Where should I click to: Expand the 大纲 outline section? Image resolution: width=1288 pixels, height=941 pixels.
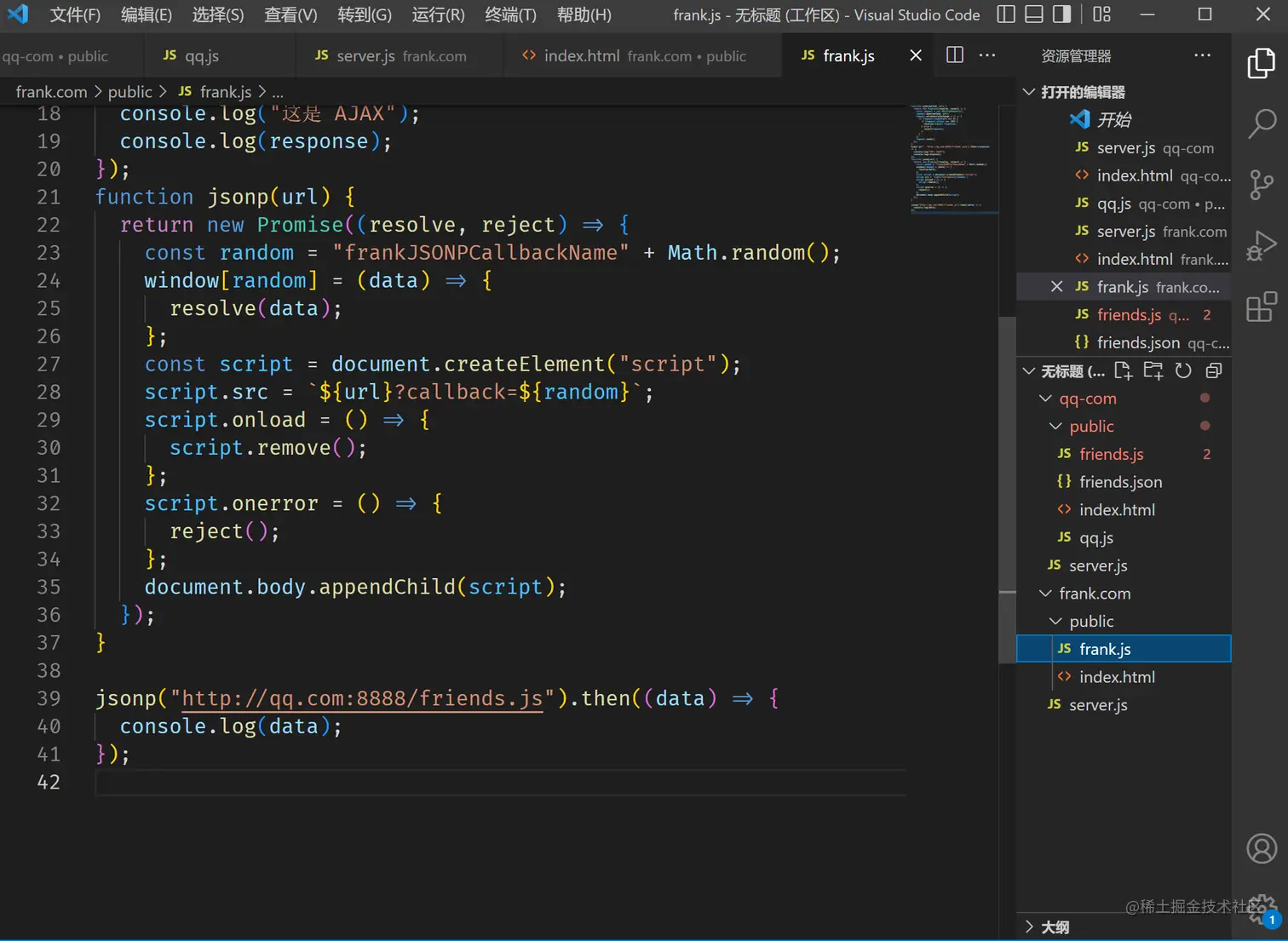pyautogui.click(x=1055, y=927)
